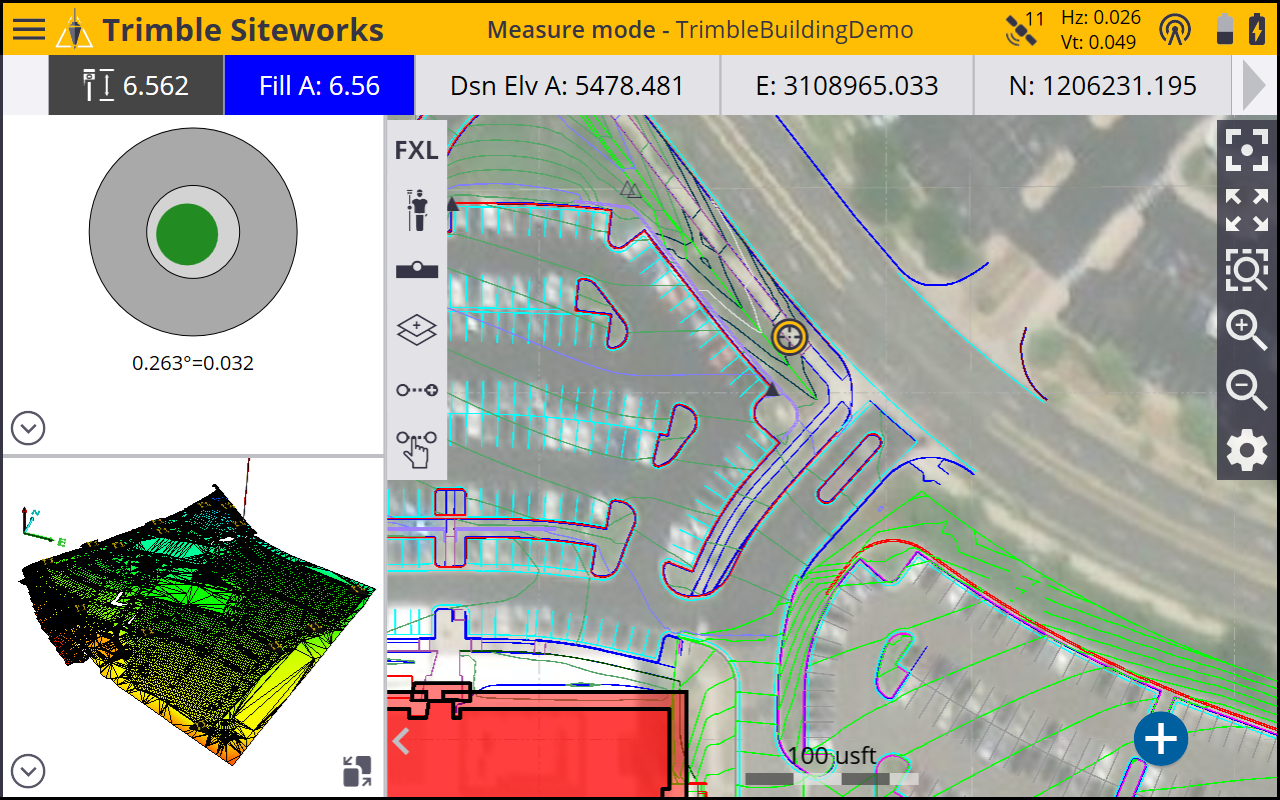Open the left chevron on map bottom
The height and width of the screenshot is (800, 1280).
tap(402, 741)
